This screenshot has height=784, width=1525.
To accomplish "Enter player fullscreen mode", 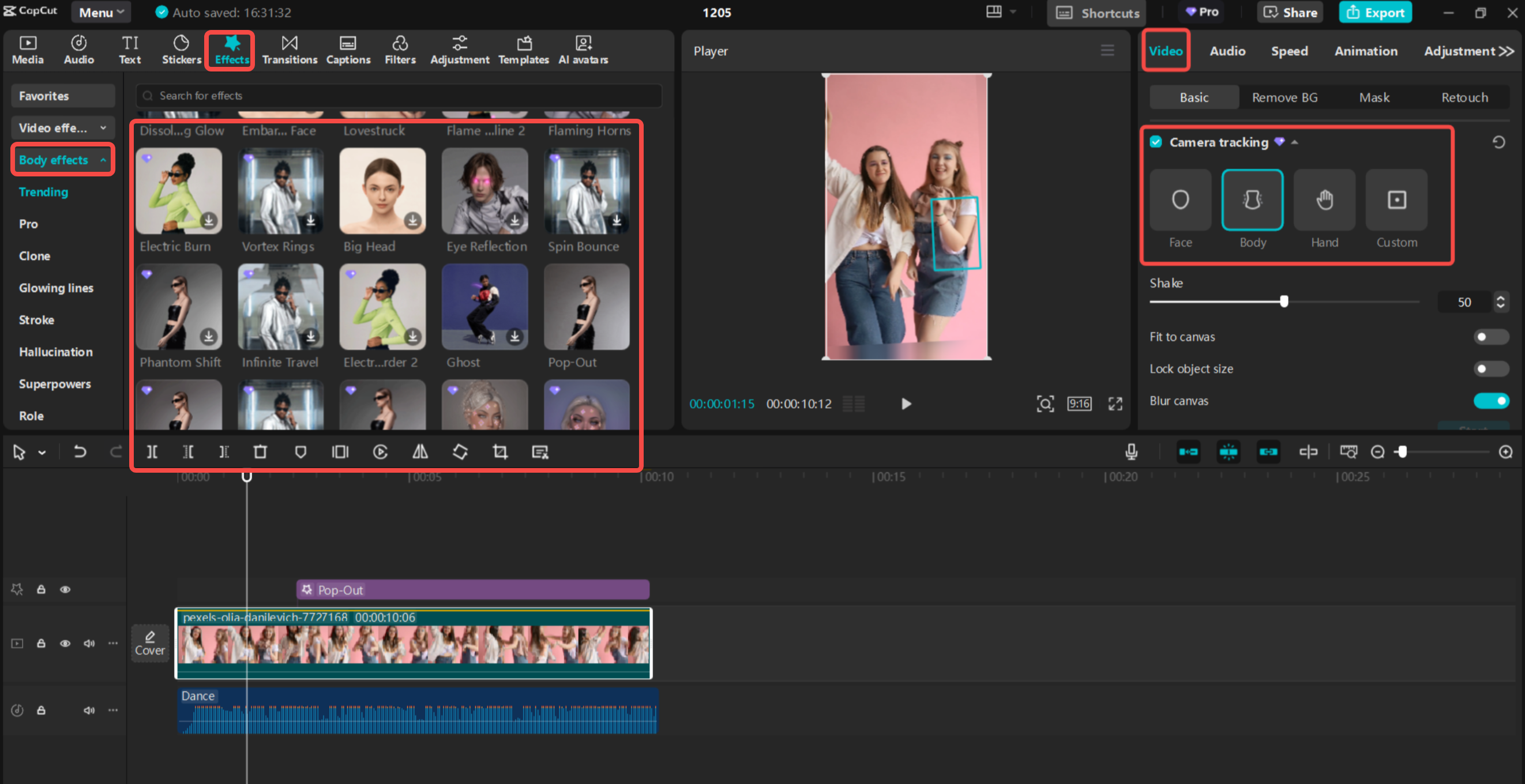I will [1115, 404].
